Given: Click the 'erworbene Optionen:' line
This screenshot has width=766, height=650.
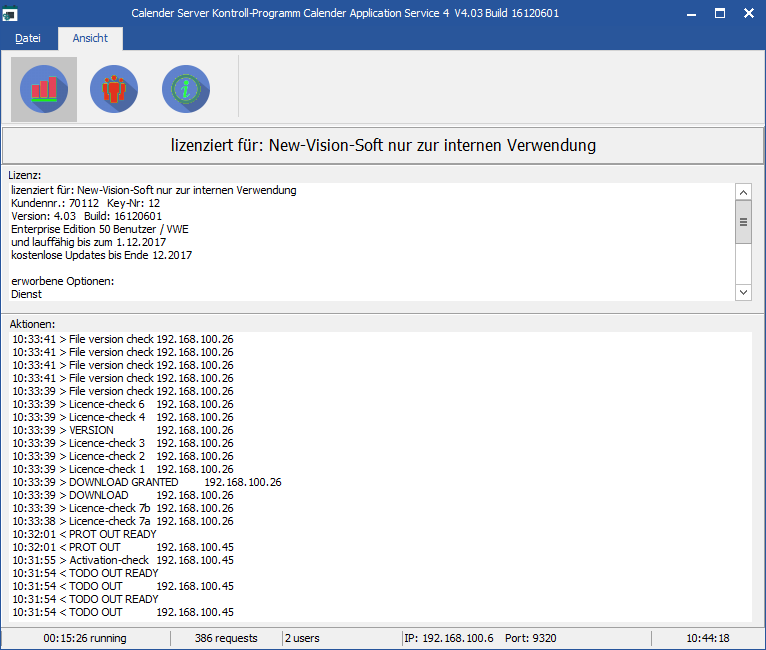Looking at the screenshot, I should (63, 281).
